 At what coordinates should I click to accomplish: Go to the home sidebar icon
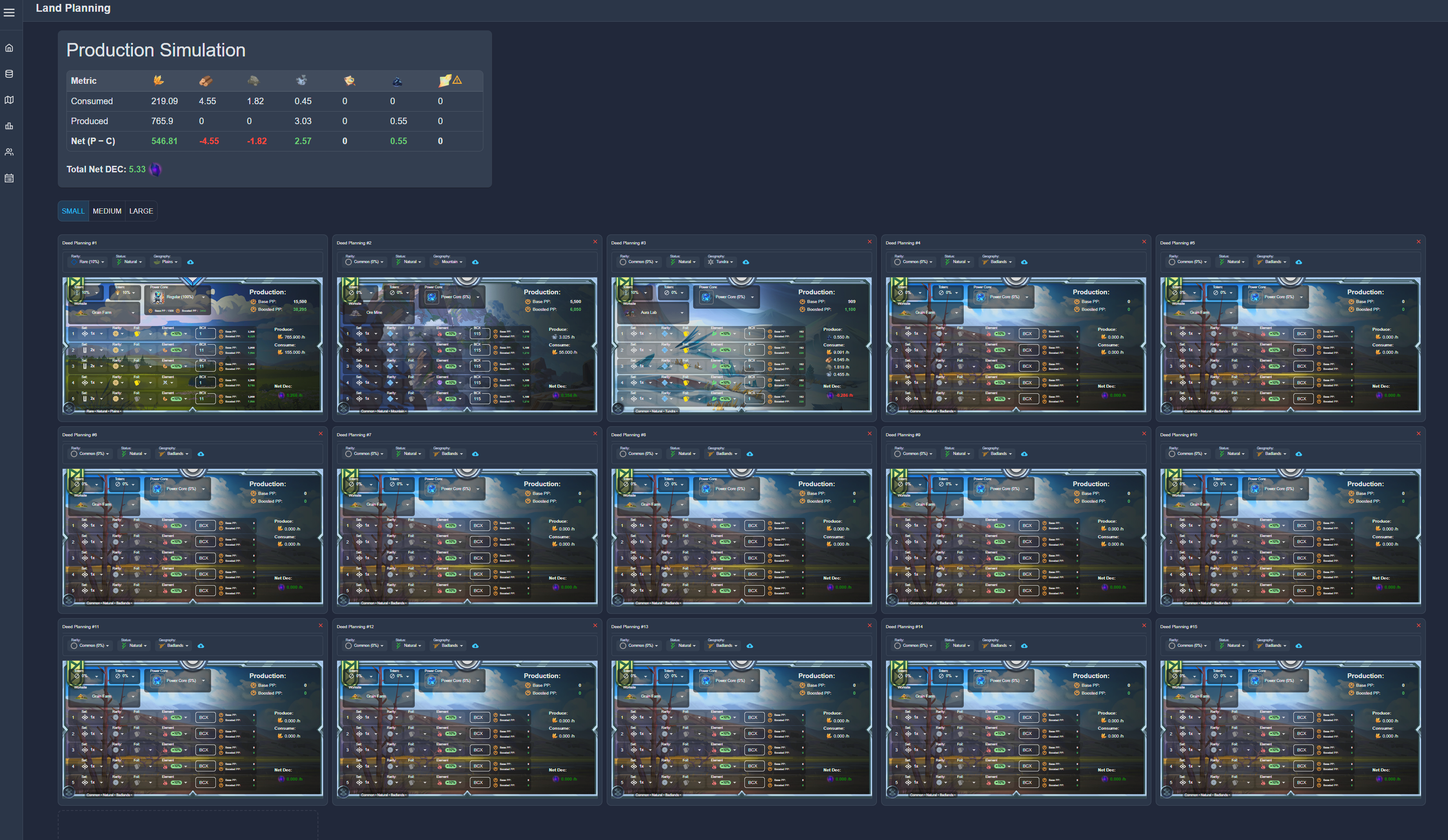(x=9, y=48)
